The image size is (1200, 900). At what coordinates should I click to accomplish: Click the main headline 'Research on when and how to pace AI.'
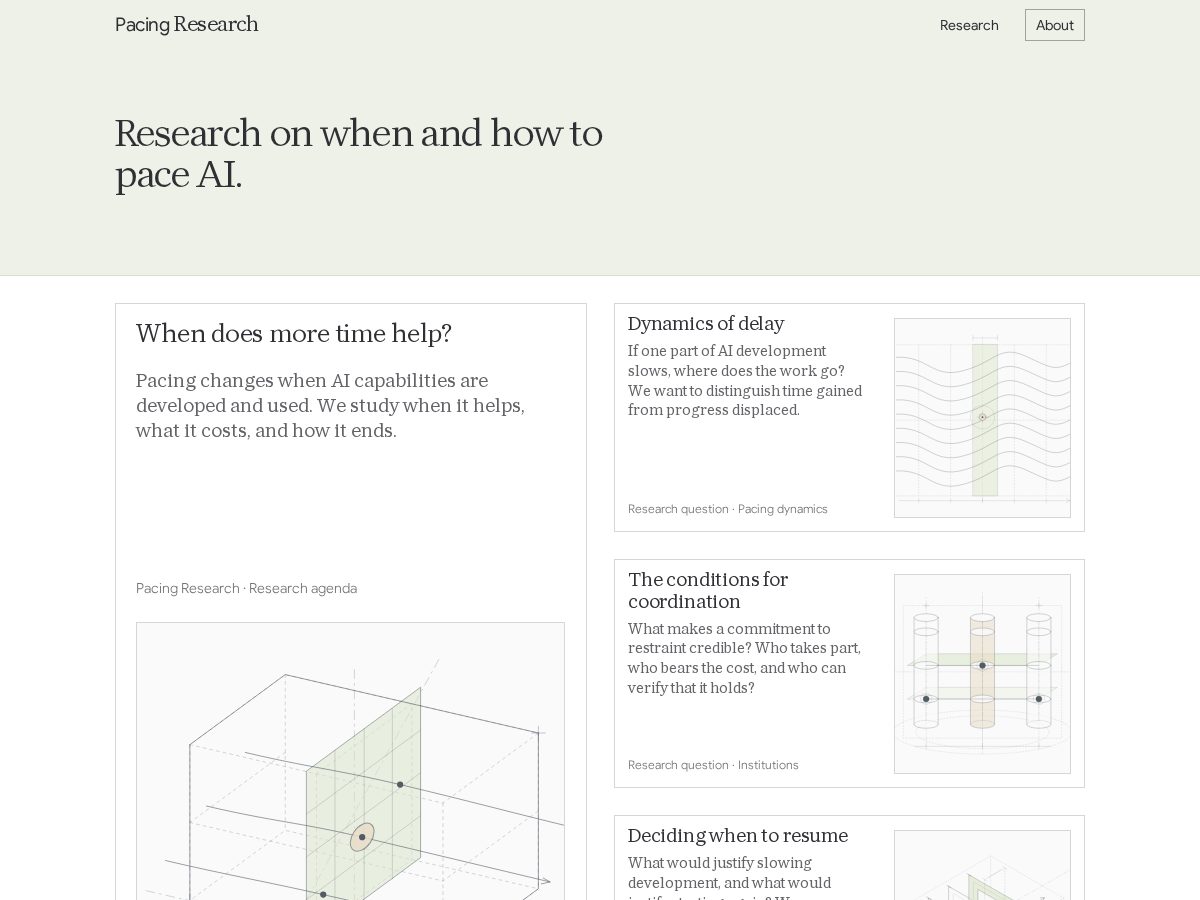359,154
